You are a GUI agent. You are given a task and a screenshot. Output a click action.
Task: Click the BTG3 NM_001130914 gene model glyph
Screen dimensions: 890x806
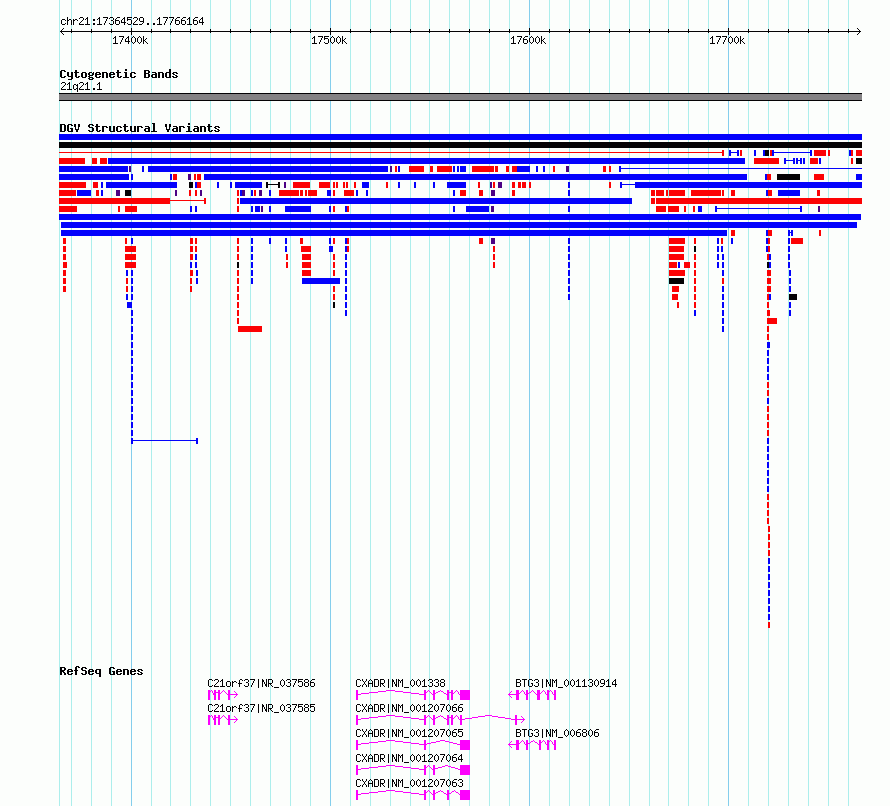pyautogui.click(x=532, y=695)
